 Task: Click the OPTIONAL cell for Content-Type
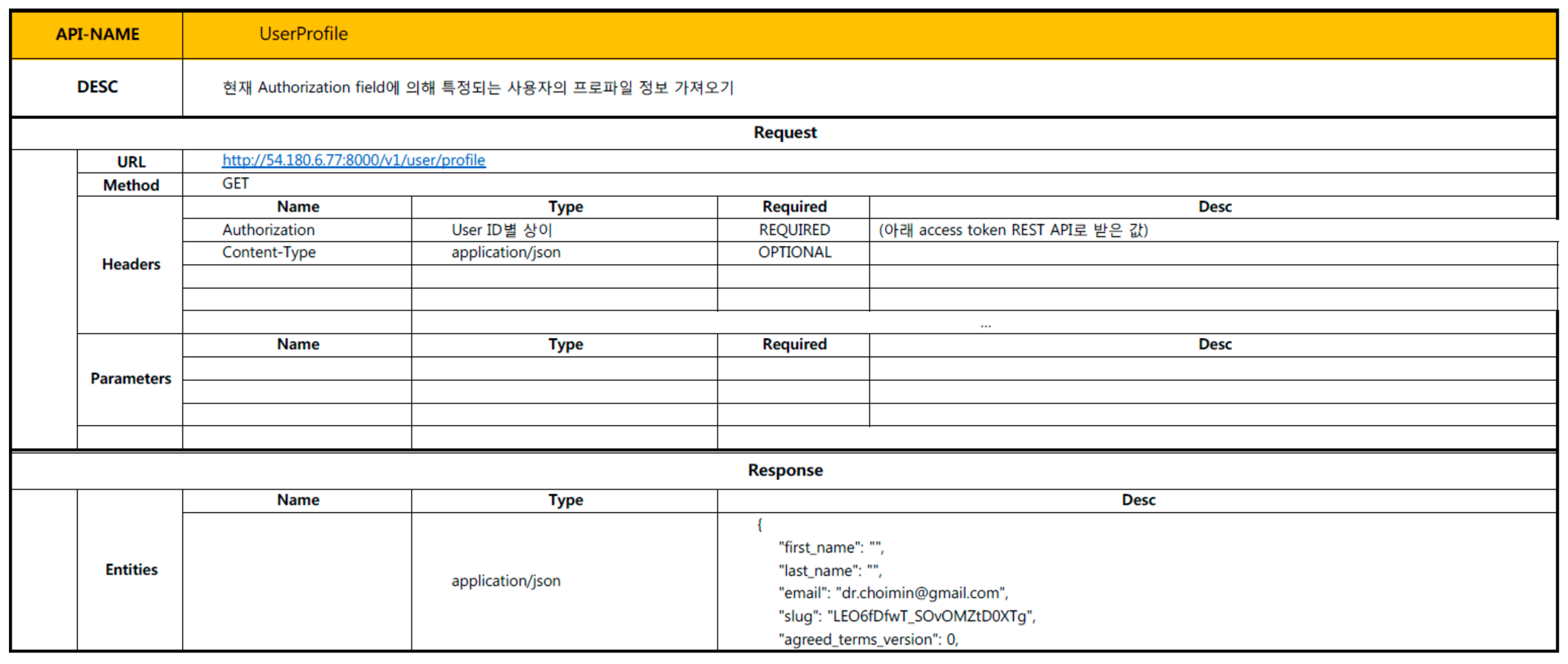(794, 253)
